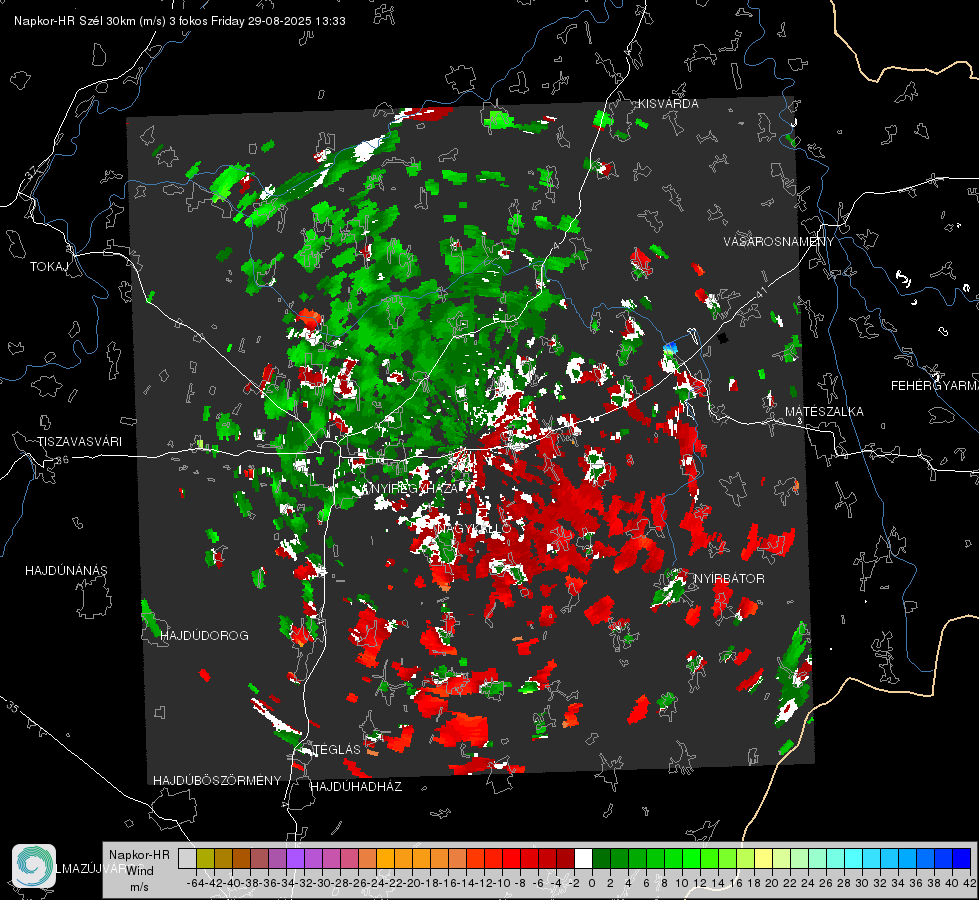Select the cyan swatch between 28 and 30
The width and height of the screenshot is (979, 900).
click(854, 858)
